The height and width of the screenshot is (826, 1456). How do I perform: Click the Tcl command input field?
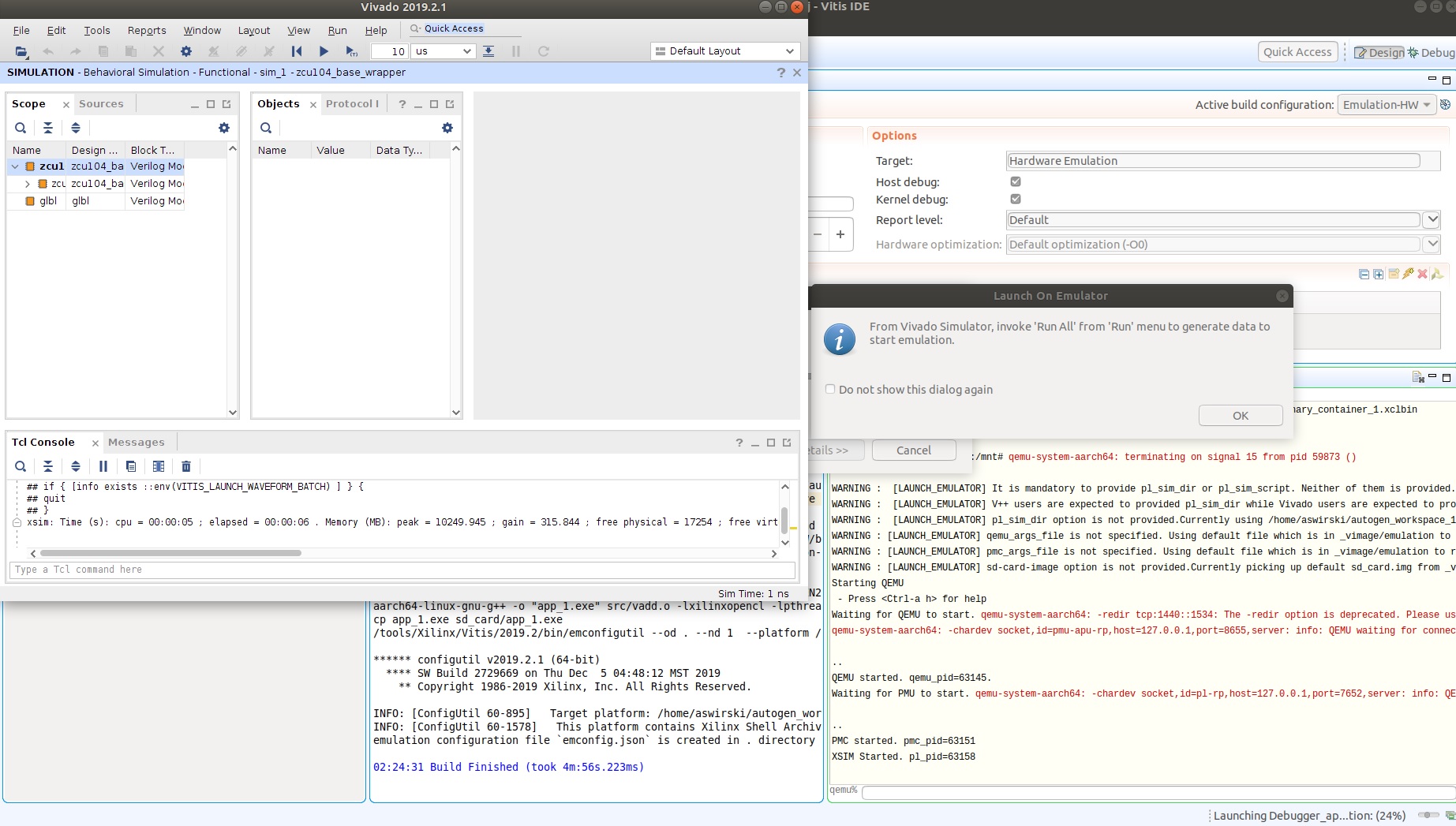point(402,570)
